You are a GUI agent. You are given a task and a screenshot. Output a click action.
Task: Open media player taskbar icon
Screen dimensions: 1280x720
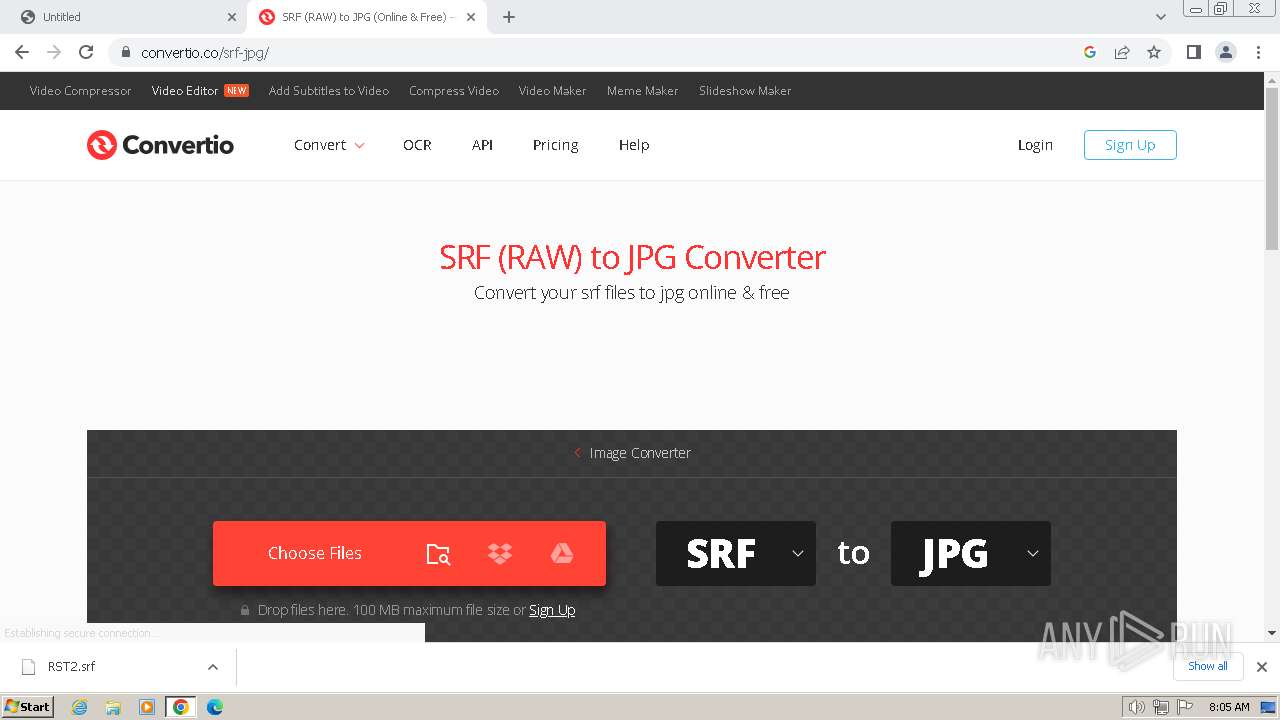click(x=147, y=707)
